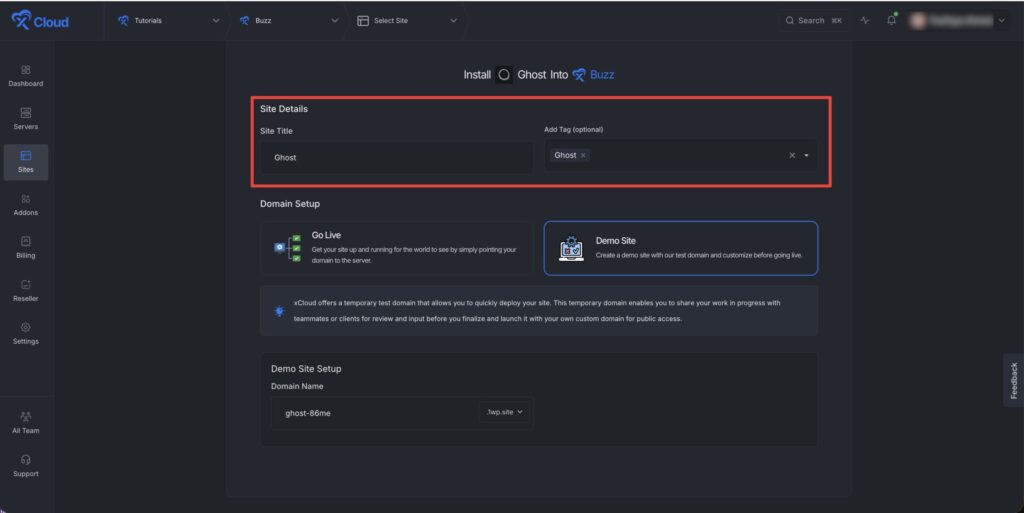
Task: Select the Demo Site option
Action: click(x=680, y=248)
